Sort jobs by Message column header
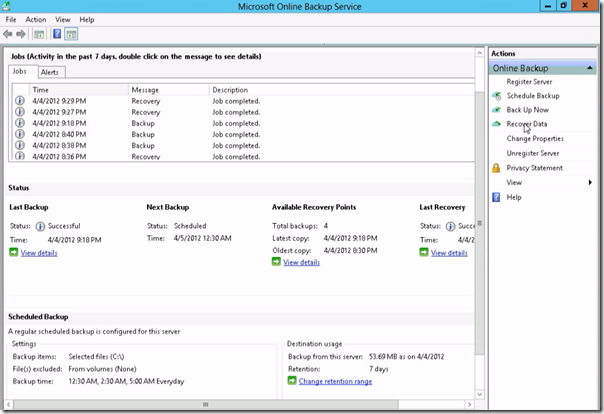The width and height of the screenshot is (604, 414). [169, 90]
